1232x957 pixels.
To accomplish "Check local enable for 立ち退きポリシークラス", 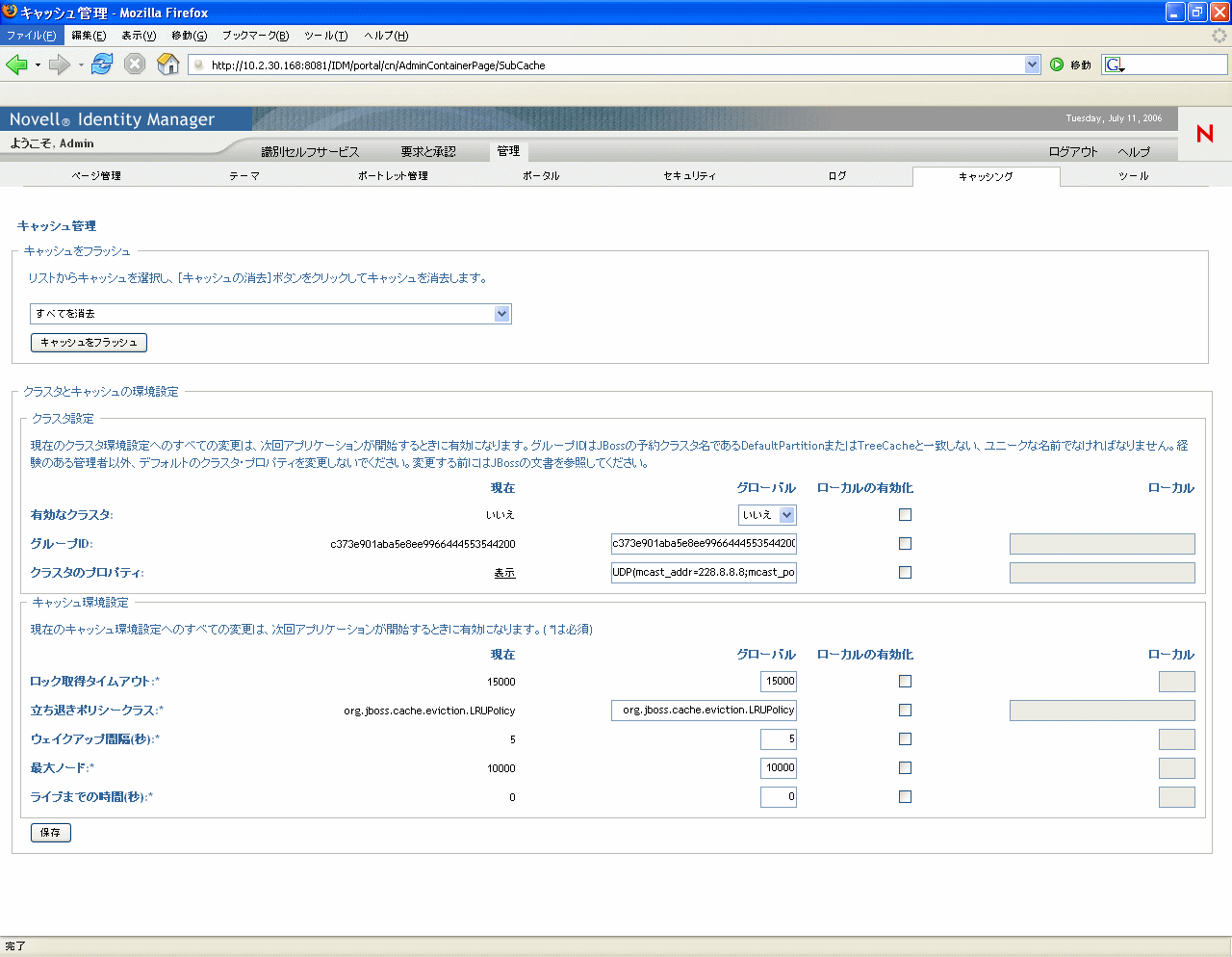I will tap(905, 711).
